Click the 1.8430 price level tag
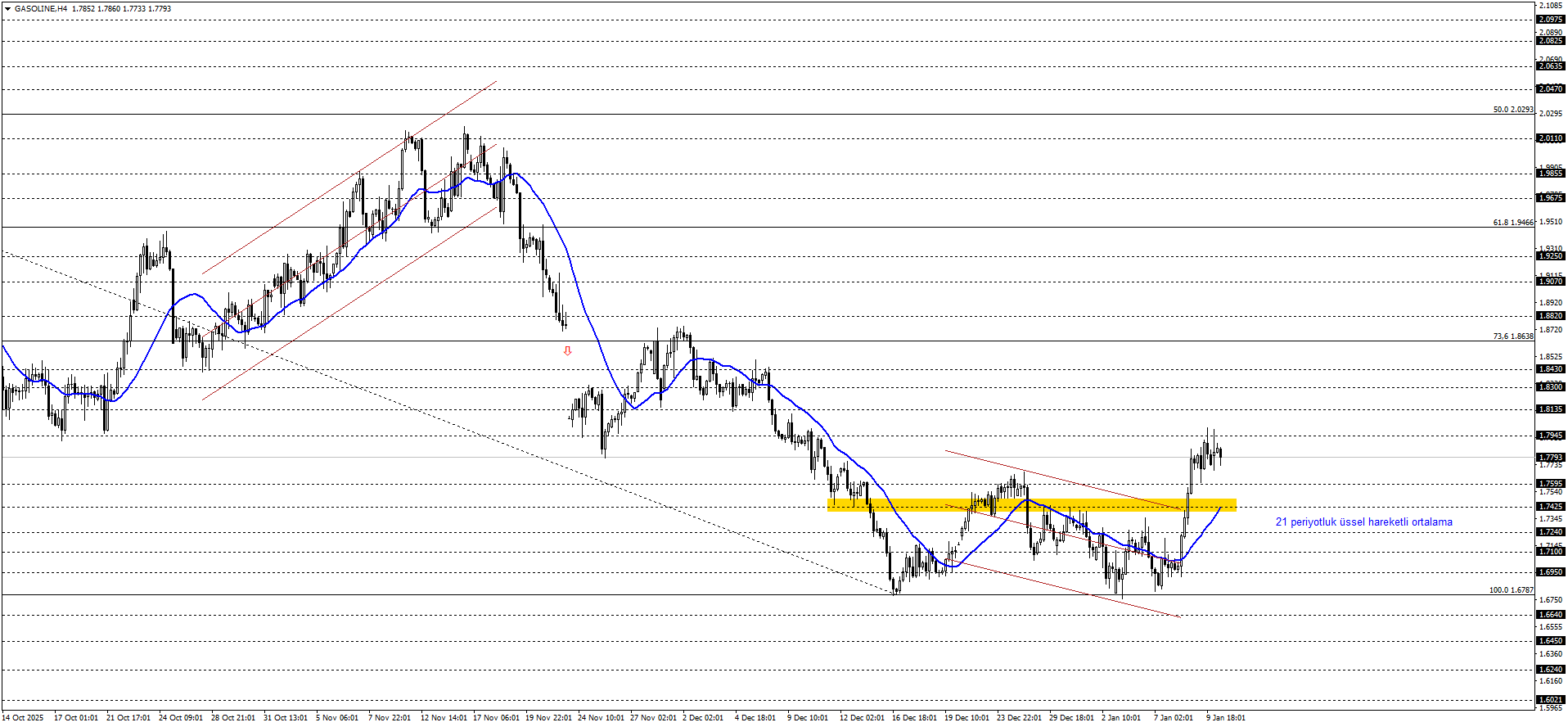Image resolution: width=1568 pixels, height=727 pixels. click(x=1550, y=369)
